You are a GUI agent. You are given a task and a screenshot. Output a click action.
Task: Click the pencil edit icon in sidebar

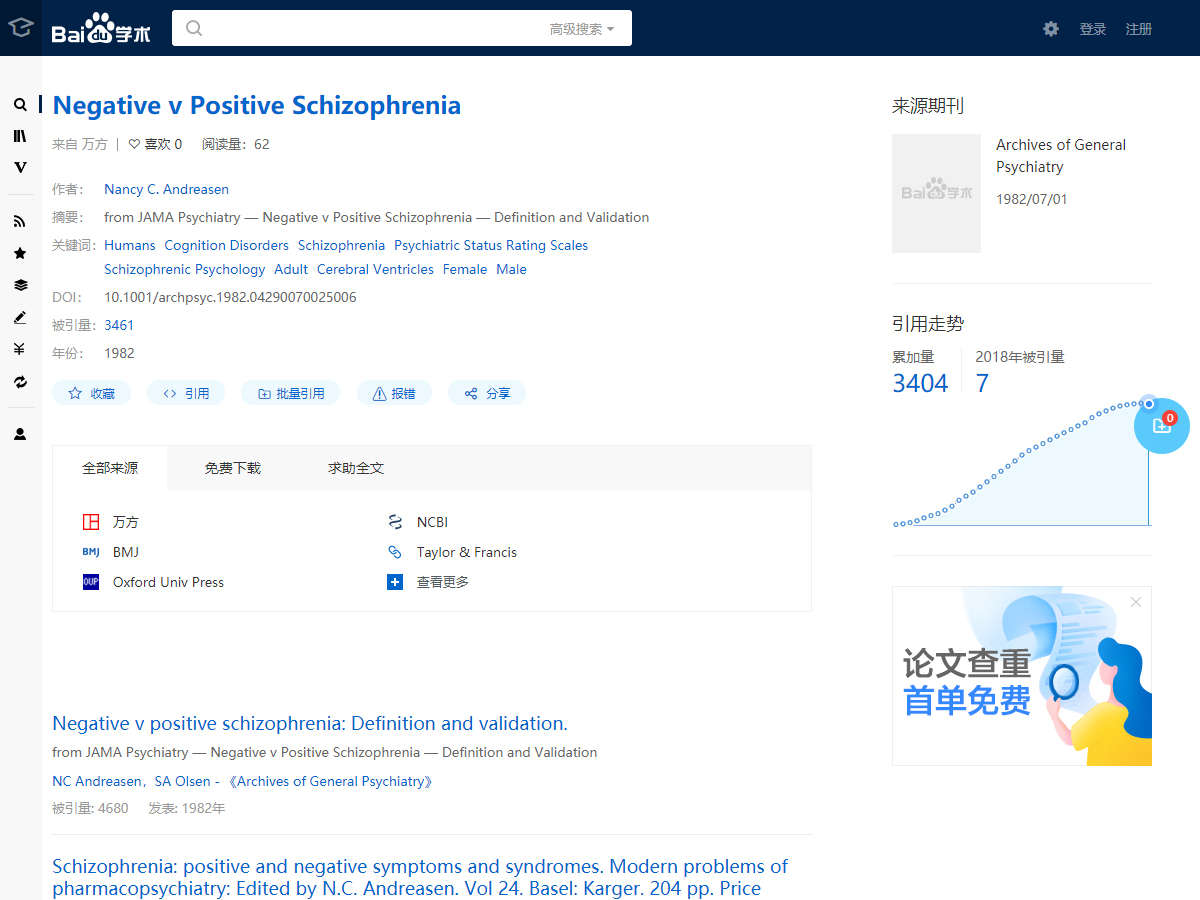20,318
